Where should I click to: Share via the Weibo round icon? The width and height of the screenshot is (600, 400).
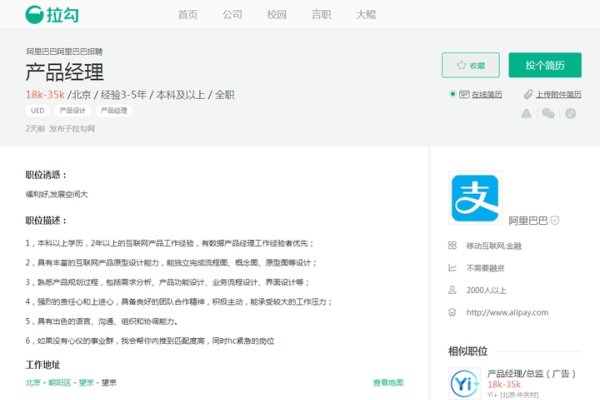pos(571,113)
